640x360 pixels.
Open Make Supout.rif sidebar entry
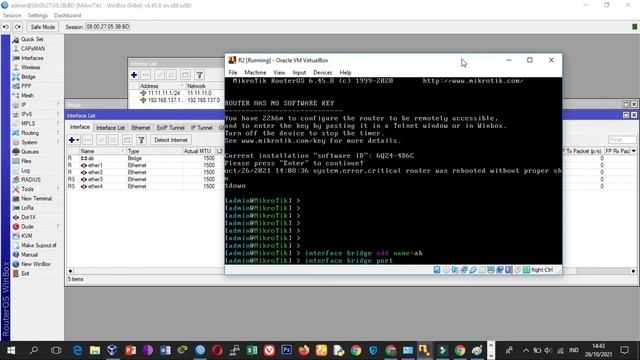pos(38,246)
